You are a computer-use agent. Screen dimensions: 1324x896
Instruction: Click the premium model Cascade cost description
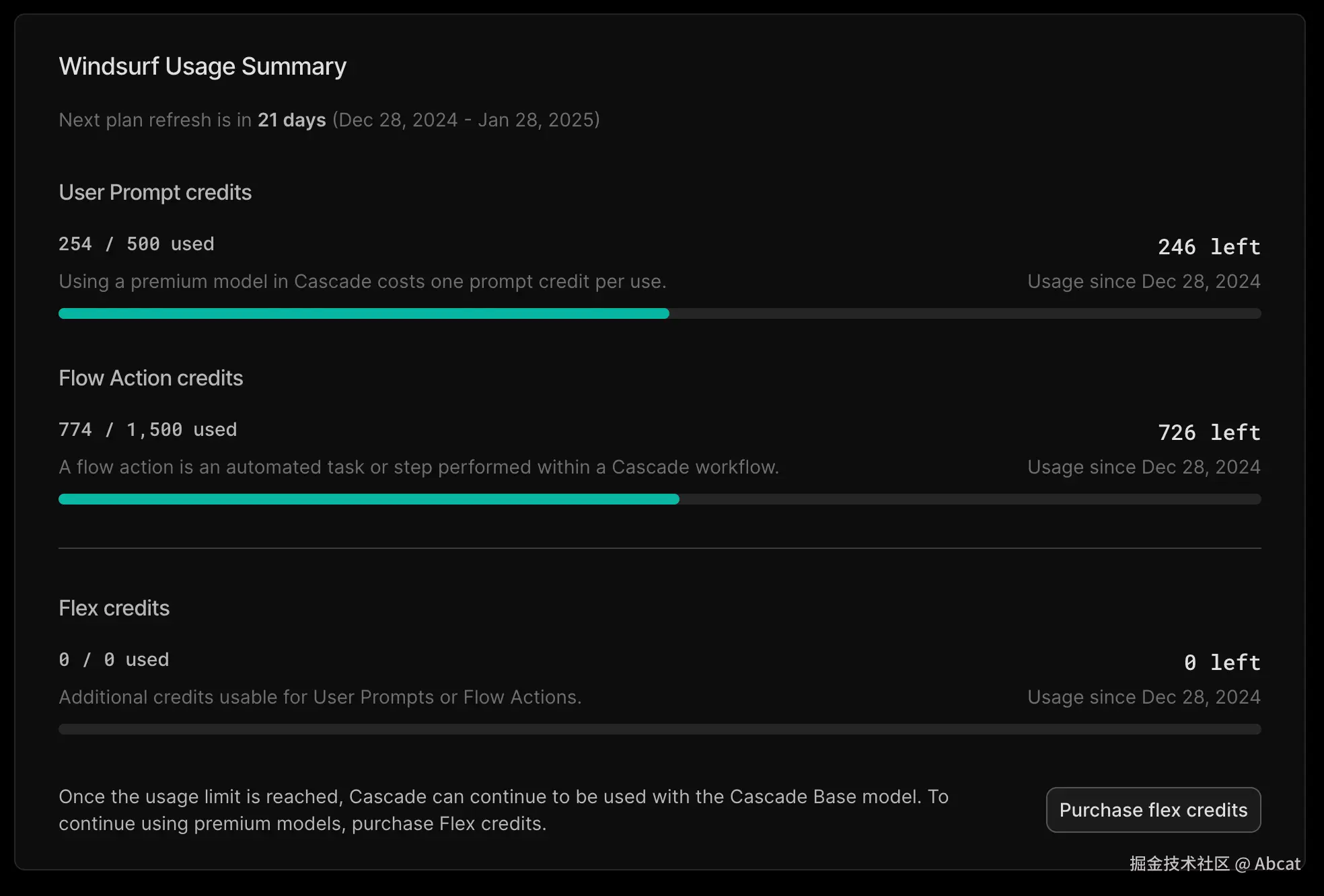point(362,281)
